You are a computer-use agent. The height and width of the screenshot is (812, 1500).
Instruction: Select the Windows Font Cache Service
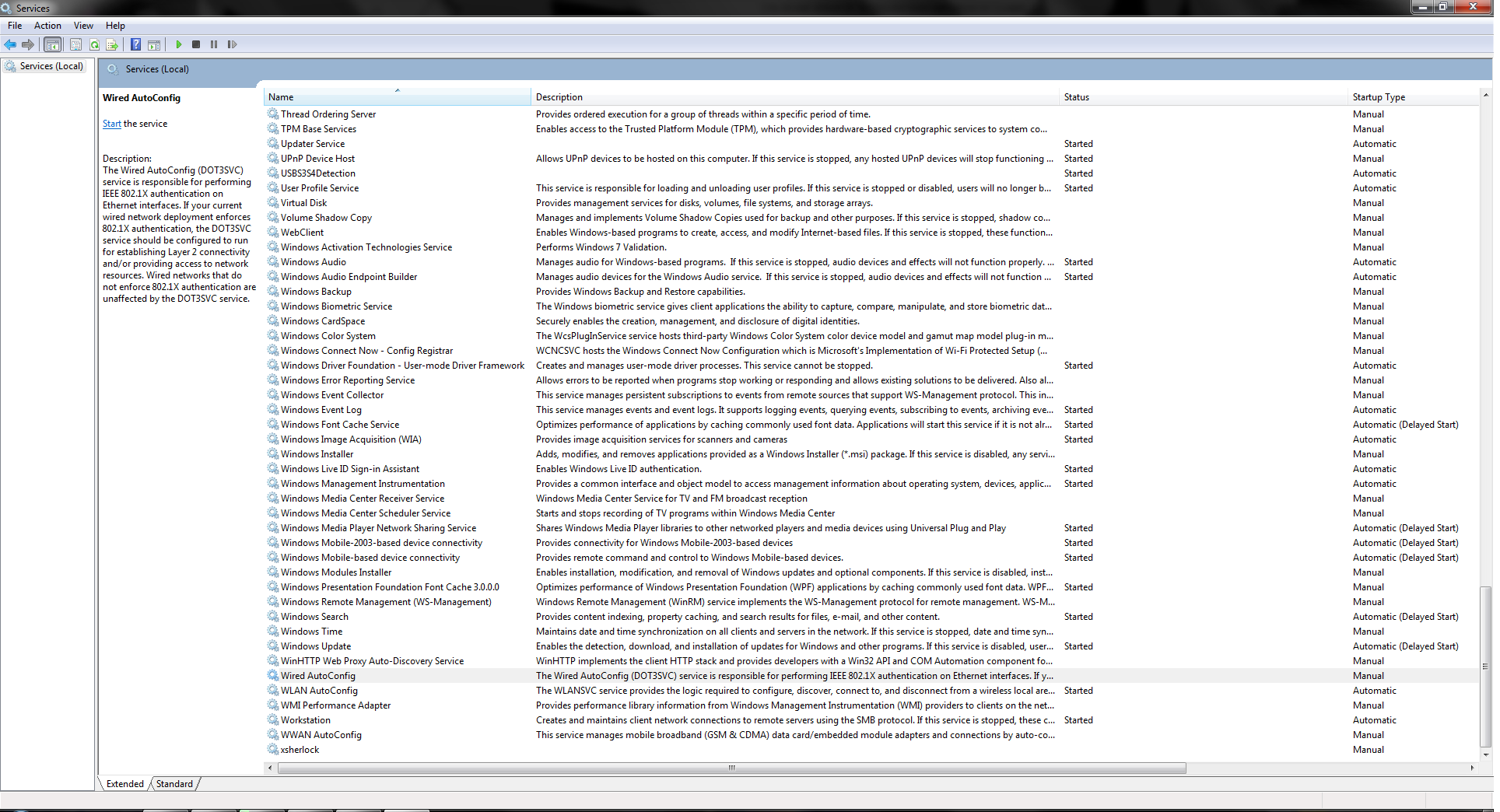coord(871,425)
